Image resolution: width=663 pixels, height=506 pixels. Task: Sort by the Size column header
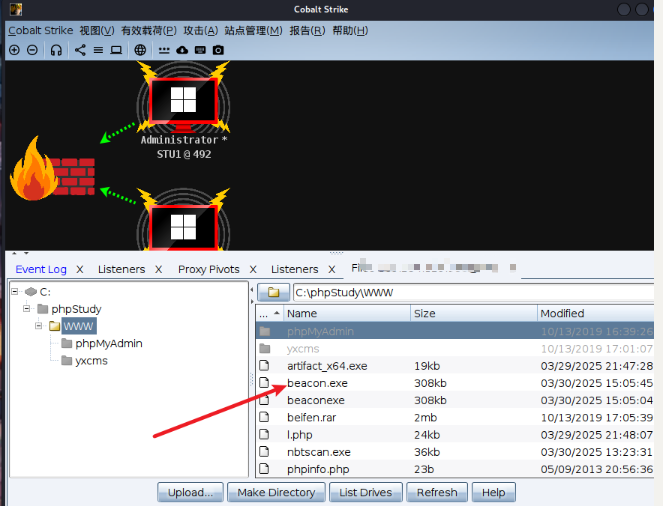[474, 313]
